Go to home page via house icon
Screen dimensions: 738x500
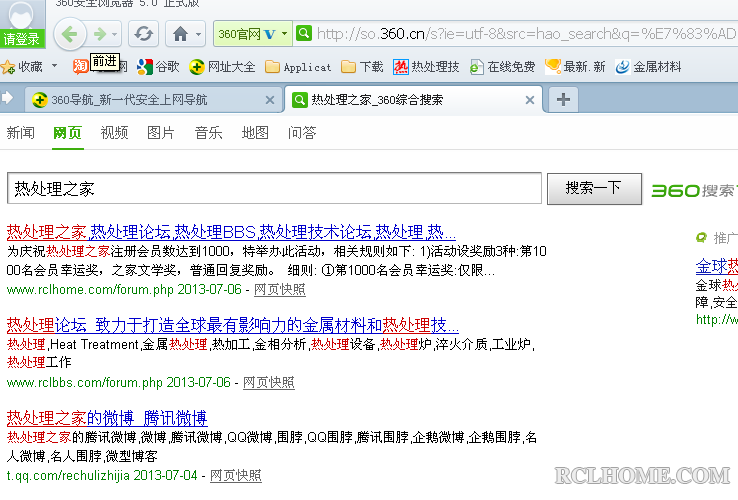tap(180, 34)
